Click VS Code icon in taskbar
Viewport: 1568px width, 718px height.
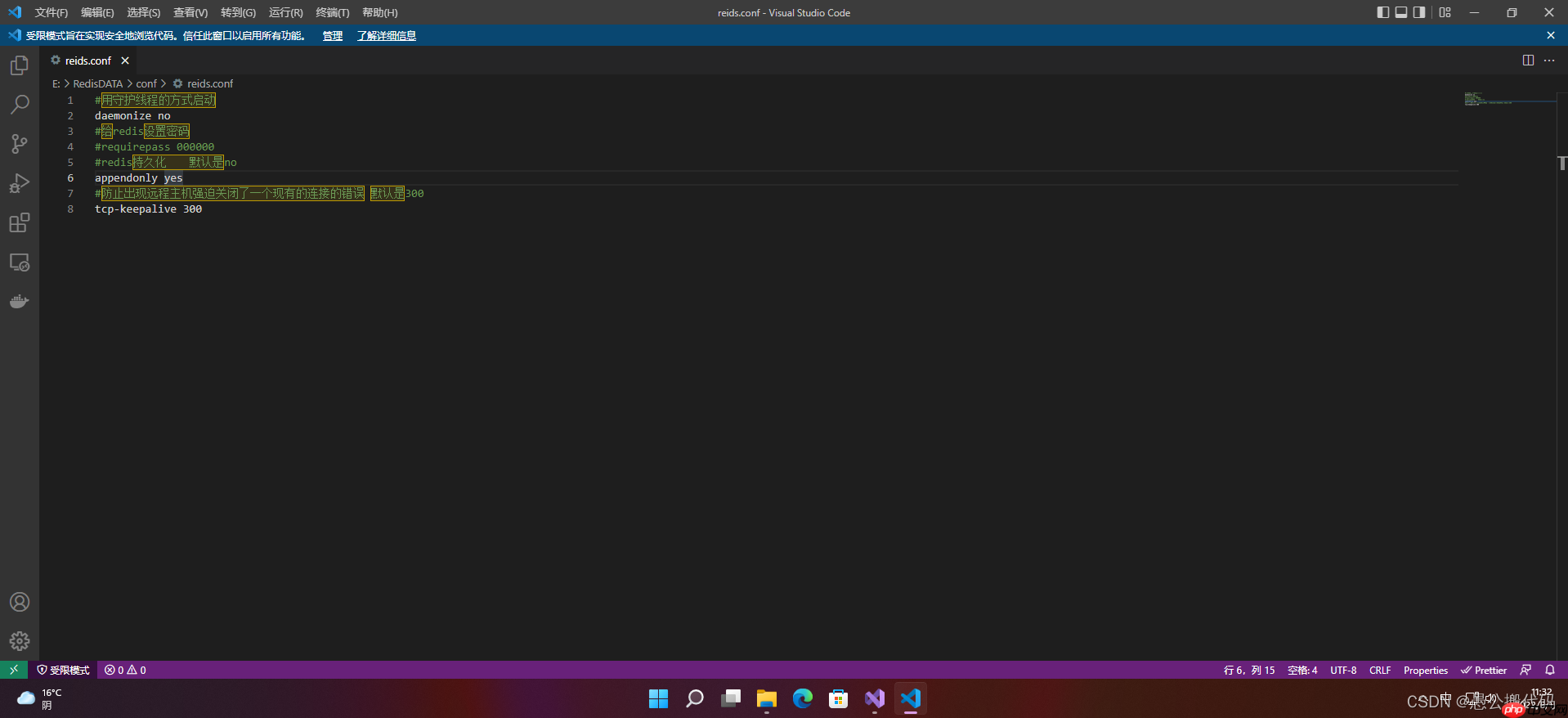pos(910,698)
